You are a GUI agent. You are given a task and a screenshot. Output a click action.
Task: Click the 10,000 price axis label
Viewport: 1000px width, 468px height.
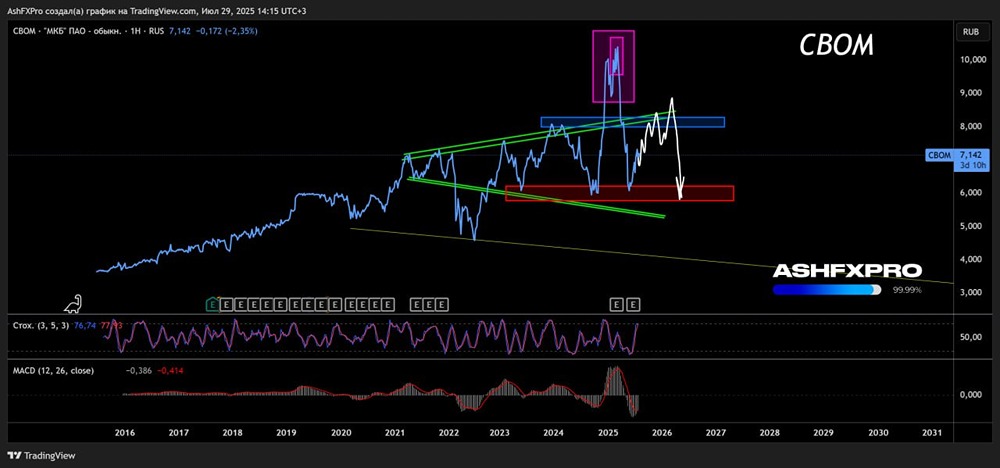tap(974, 60)
